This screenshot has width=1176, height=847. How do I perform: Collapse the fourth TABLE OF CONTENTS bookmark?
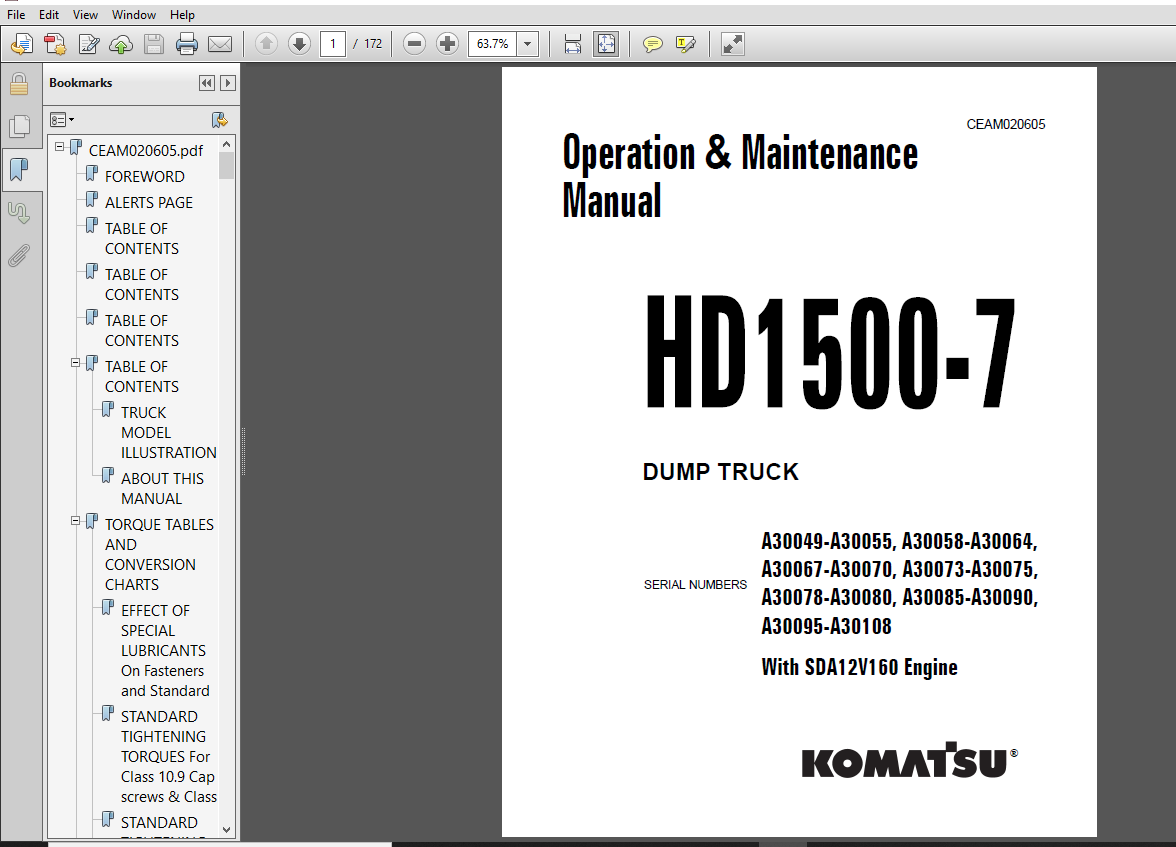[75, 363]
